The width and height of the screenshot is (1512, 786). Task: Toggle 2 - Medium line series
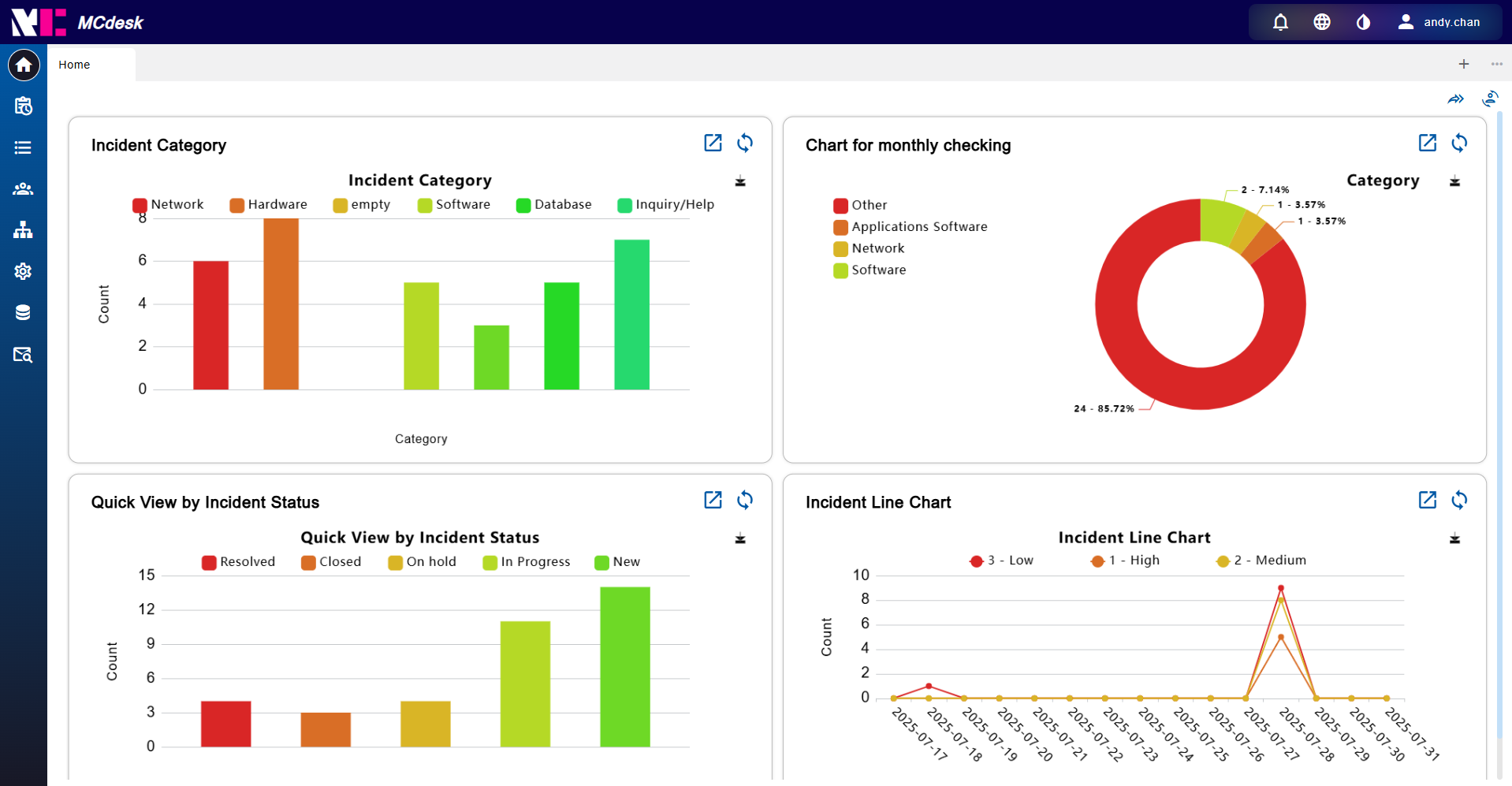(1261, 561)
